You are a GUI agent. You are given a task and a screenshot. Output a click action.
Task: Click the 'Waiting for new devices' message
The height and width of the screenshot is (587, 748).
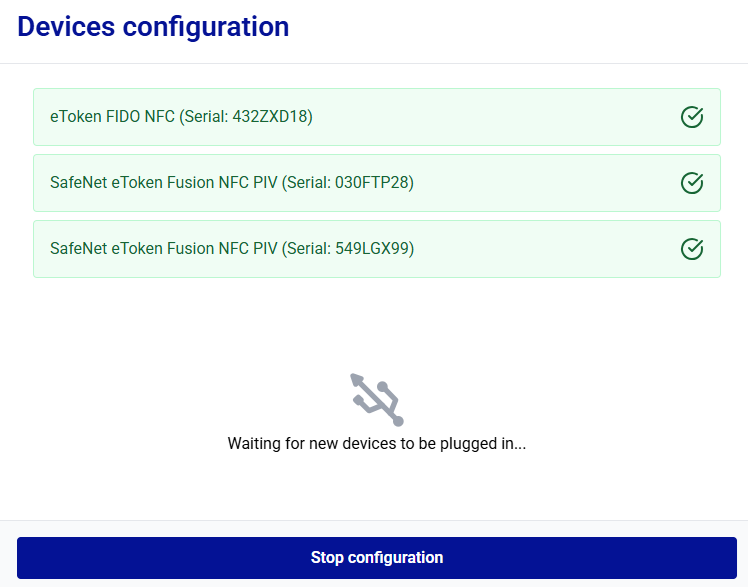[377, 443]
